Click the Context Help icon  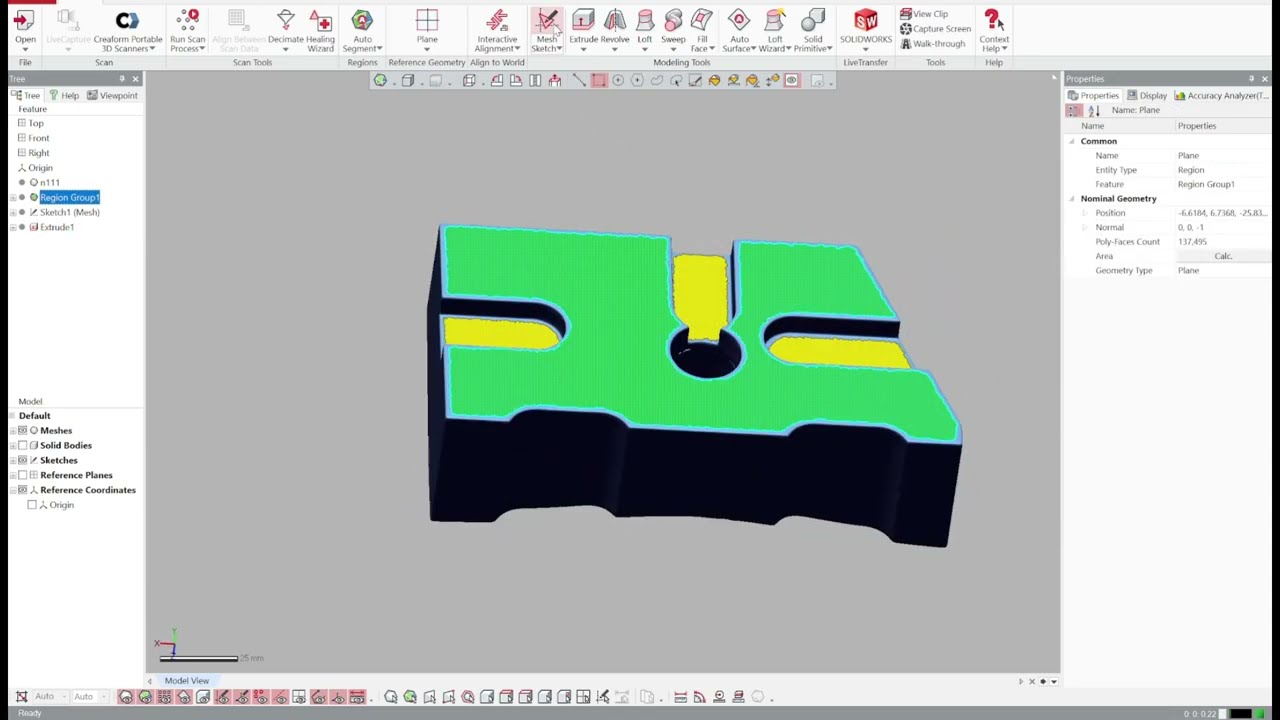993,21
